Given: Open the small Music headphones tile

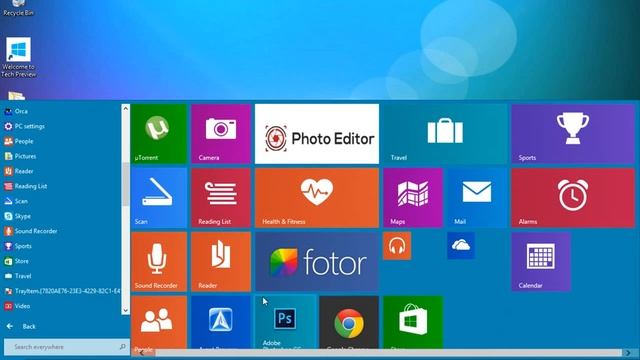Looking at the screenshot, I should (397, 246).
